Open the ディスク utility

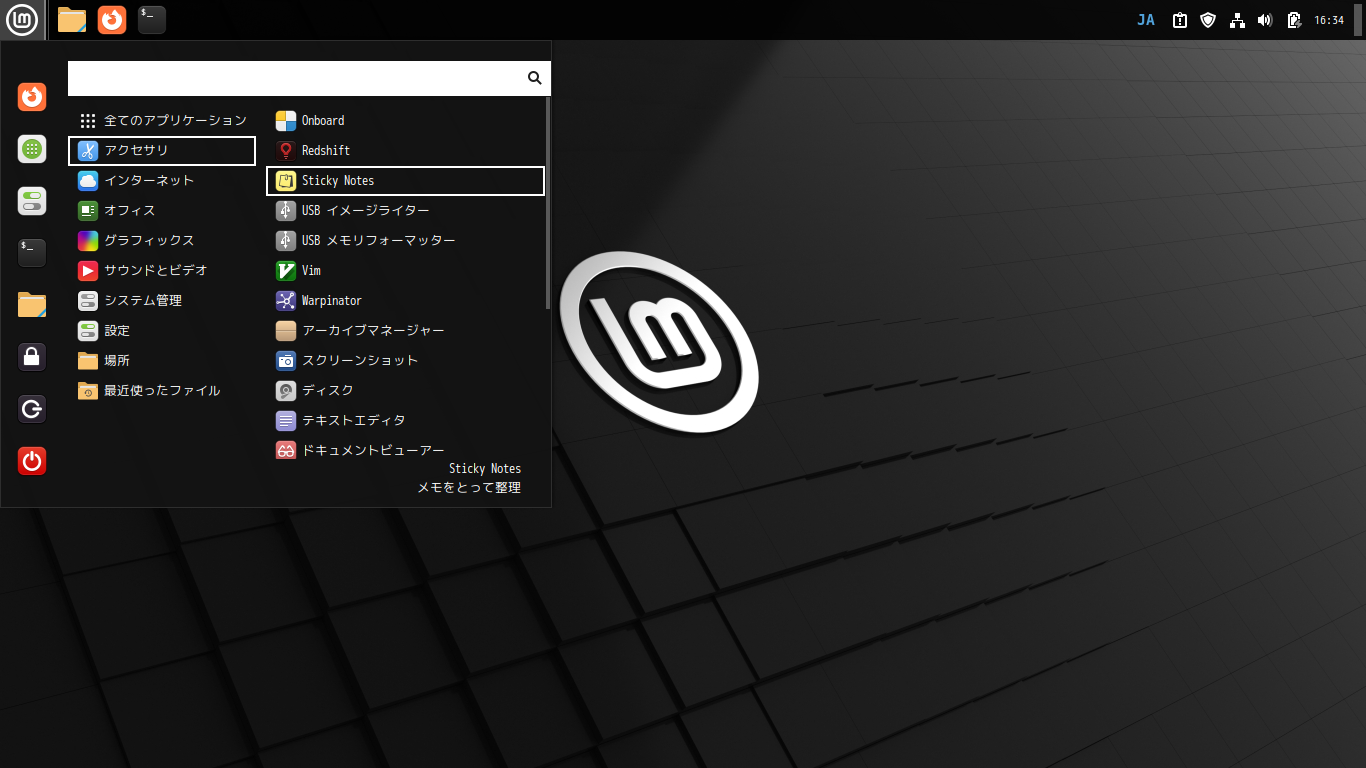click(405, 391)
